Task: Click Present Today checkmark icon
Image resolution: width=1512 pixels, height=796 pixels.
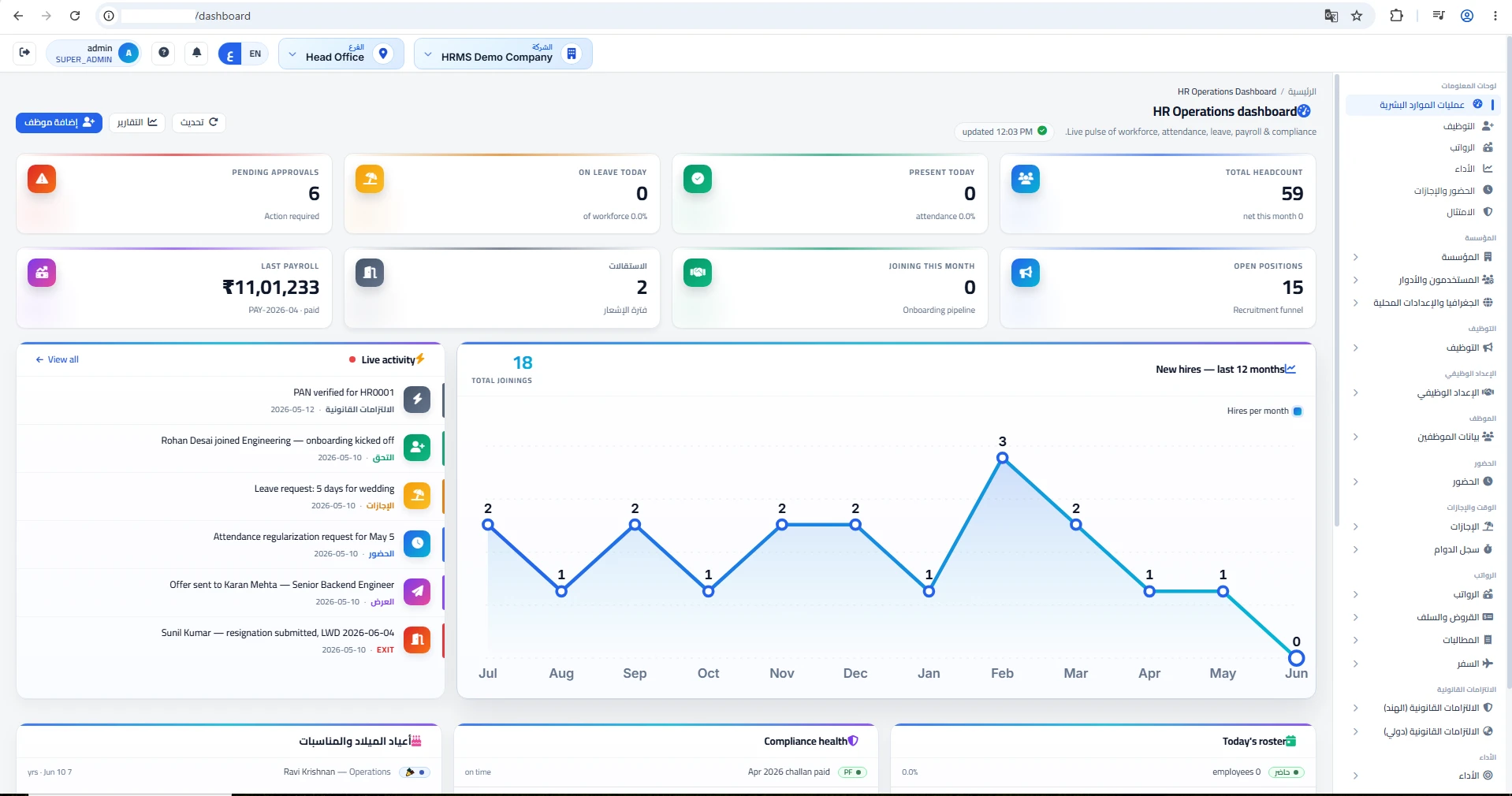Action: [698, 179]
